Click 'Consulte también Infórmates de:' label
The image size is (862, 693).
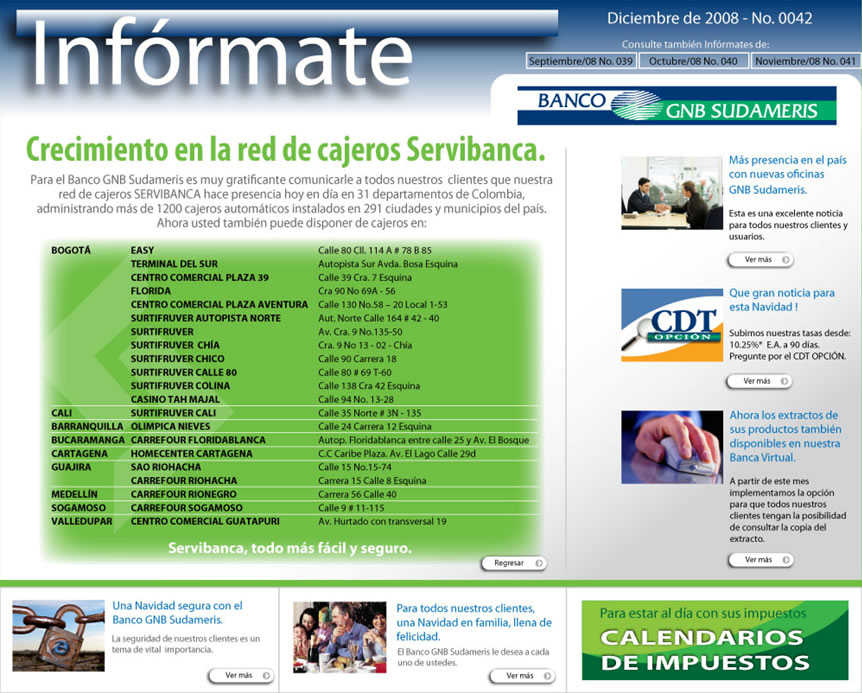(x=695, y=44)
